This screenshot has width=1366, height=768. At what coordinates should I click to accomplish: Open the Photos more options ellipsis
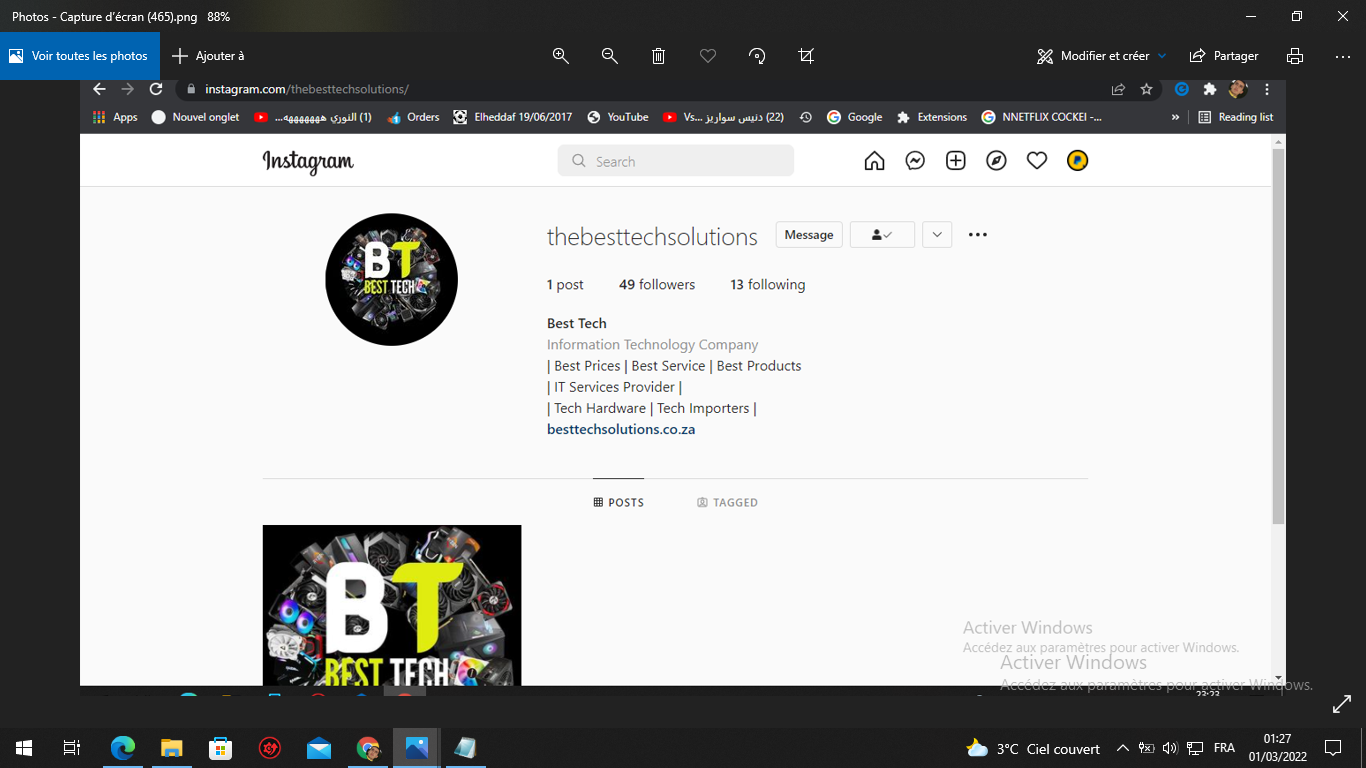pos(1343,56)
